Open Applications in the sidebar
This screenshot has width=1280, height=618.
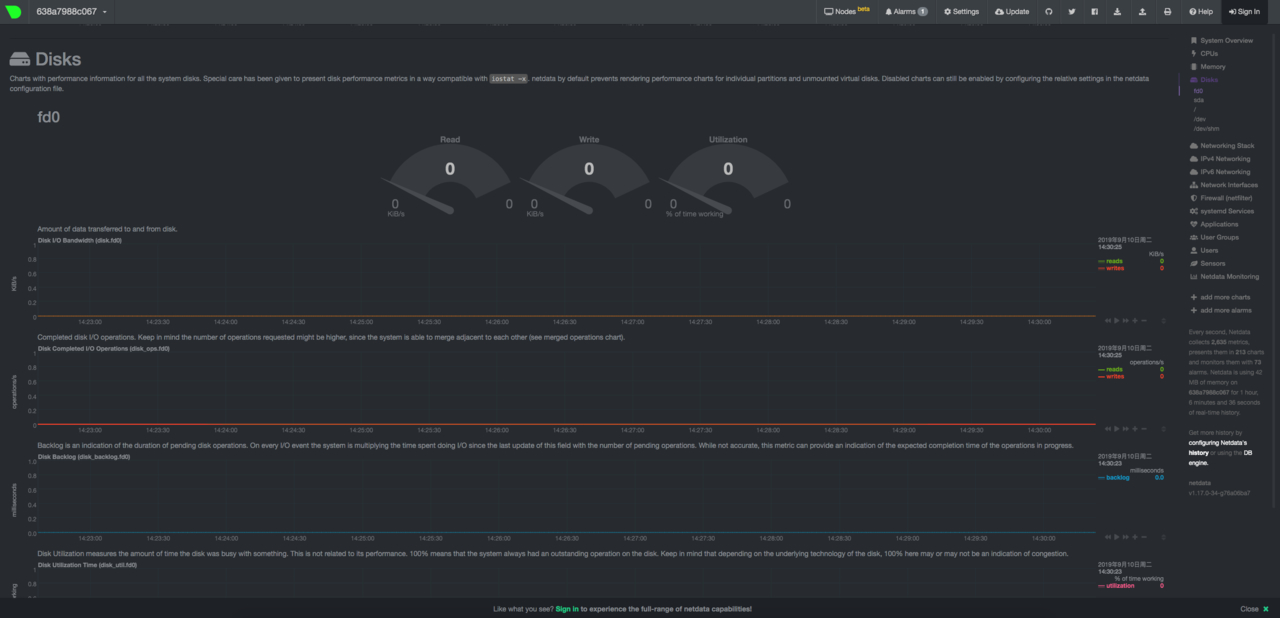coord(1213,224)
